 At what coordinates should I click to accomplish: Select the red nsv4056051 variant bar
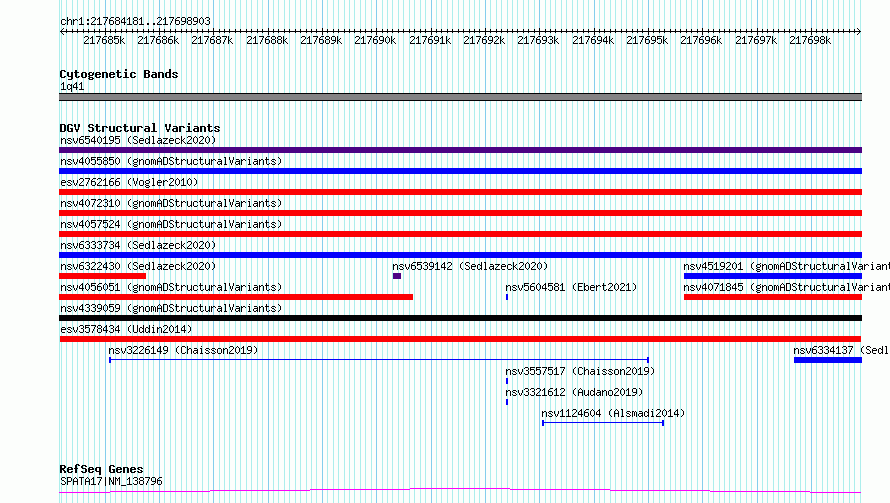[x=236, y=297]
